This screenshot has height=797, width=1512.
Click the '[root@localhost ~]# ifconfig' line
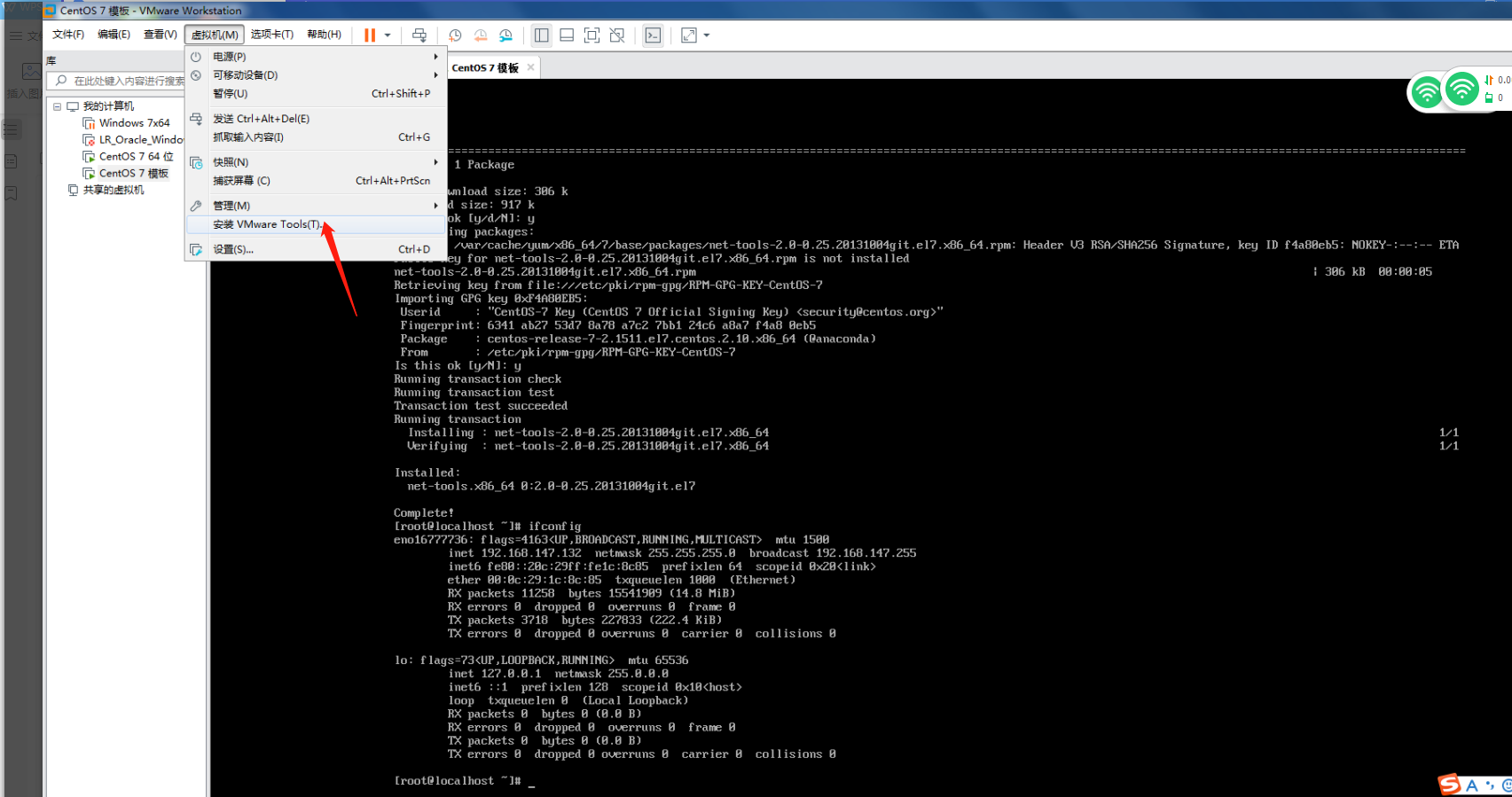(487, 527)
